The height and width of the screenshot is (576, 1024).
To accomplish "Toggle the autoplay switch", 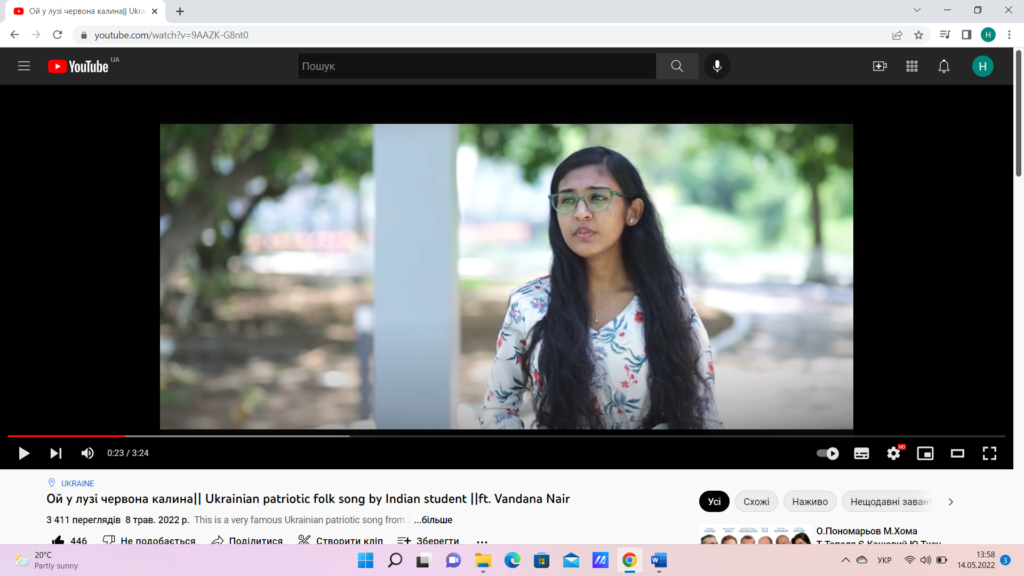I will pyautogui.click(x=828, y=453).
